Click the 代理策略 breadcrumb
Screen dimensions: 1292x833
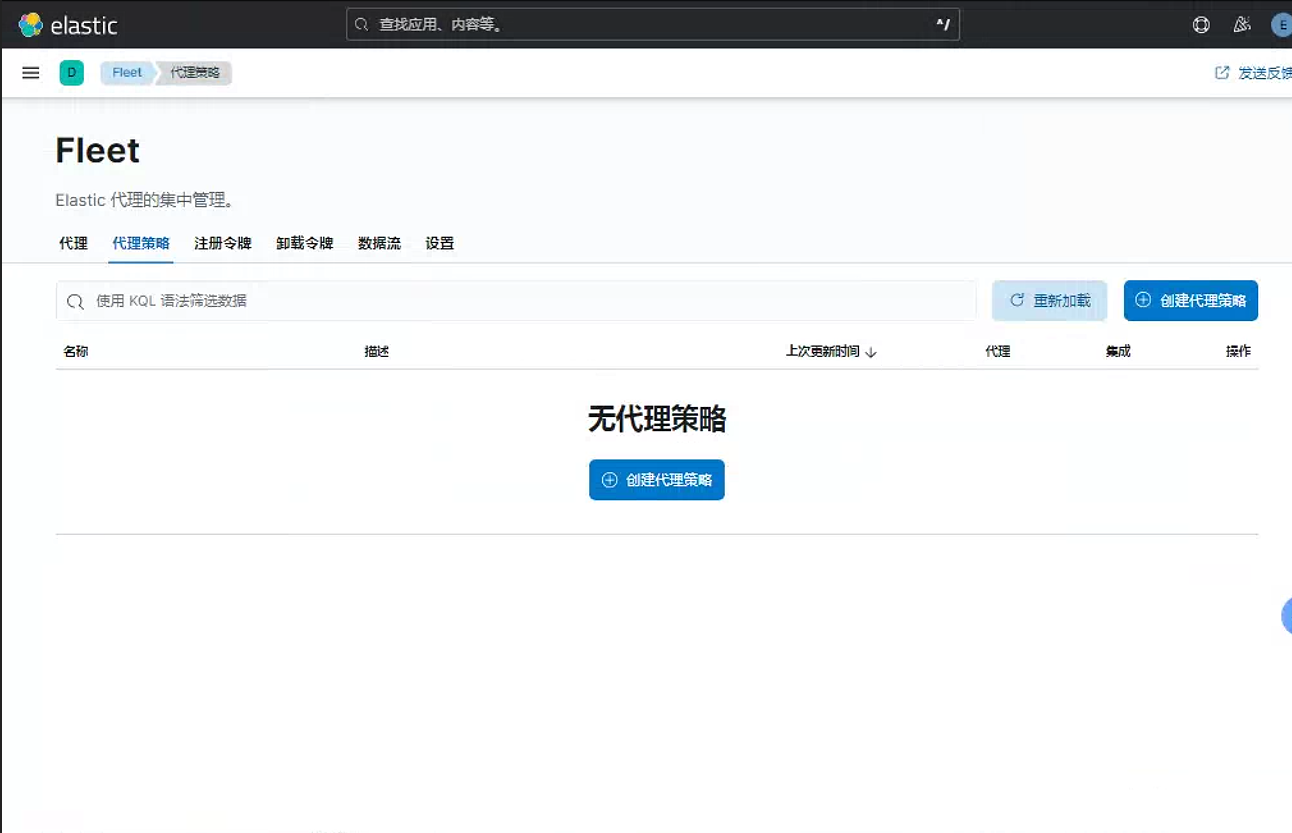pyautogui.click(x=196, y=73)
